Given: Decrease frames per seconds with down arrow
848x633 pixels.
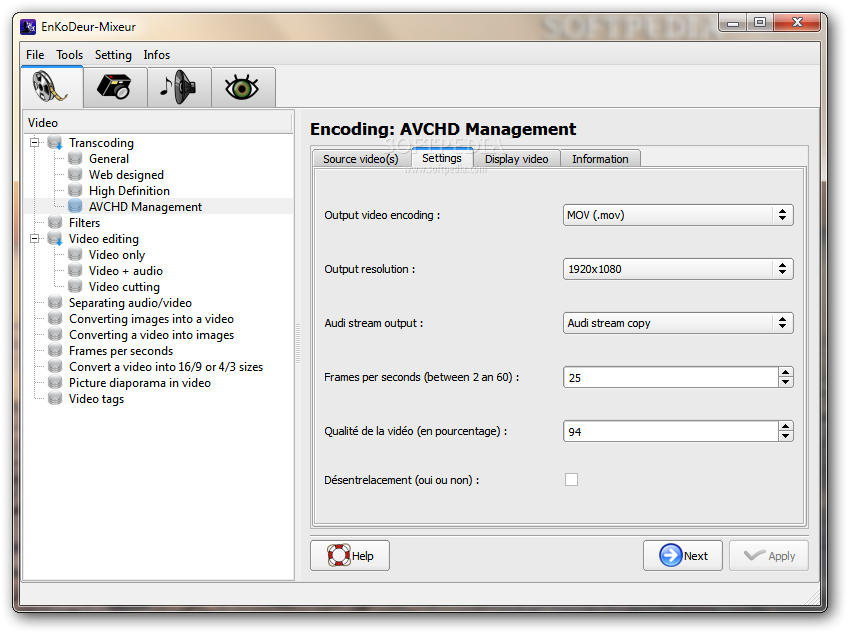Looking at the screenshot, I should tap(785, 383).
